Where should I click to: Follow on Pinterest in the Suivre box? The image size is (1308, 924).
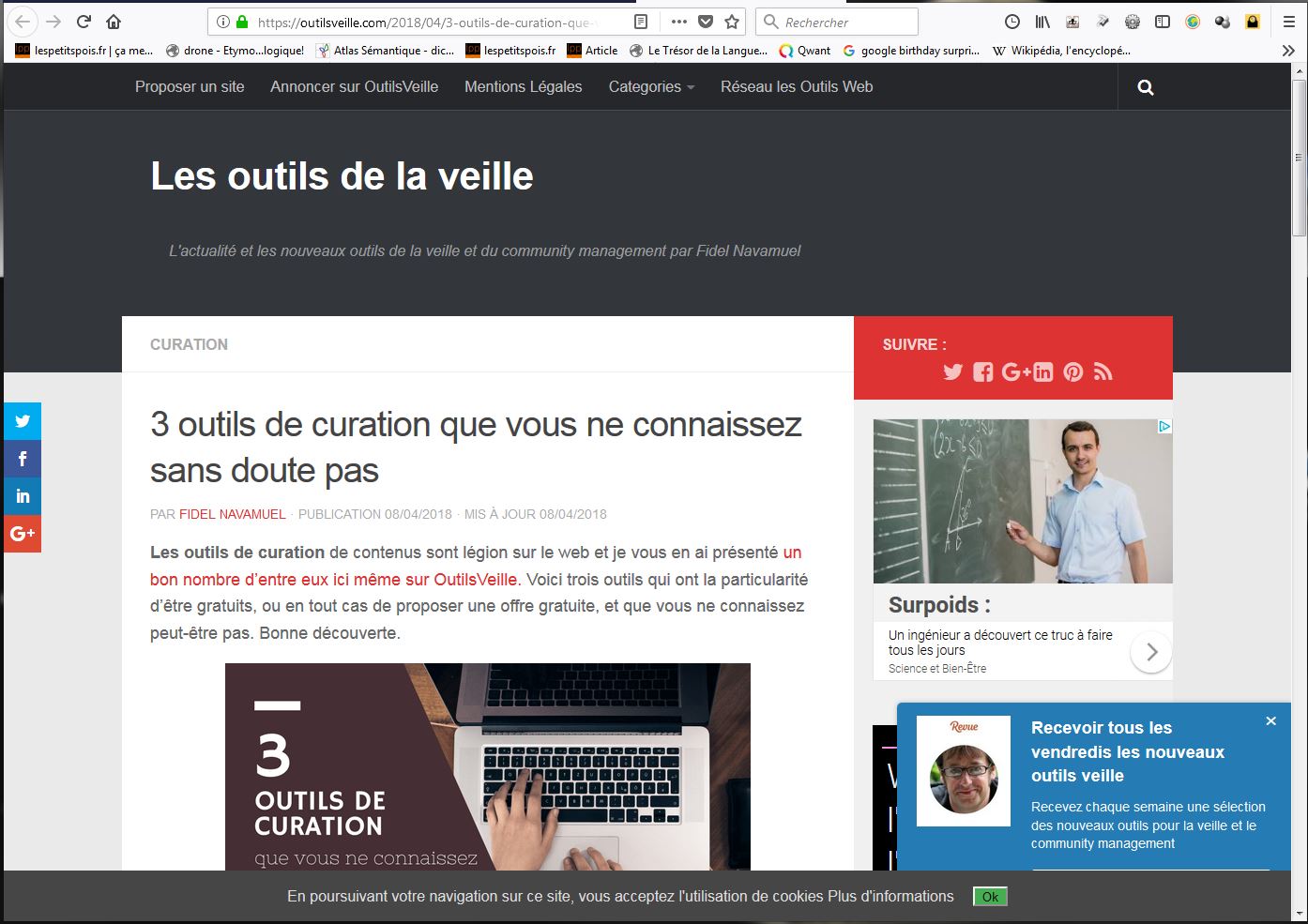[1073, 371]
